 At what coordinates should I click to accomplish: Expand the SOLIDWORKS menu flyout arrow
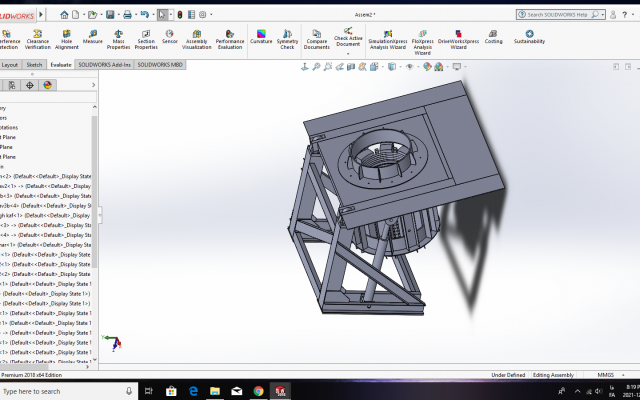point(41,15)
